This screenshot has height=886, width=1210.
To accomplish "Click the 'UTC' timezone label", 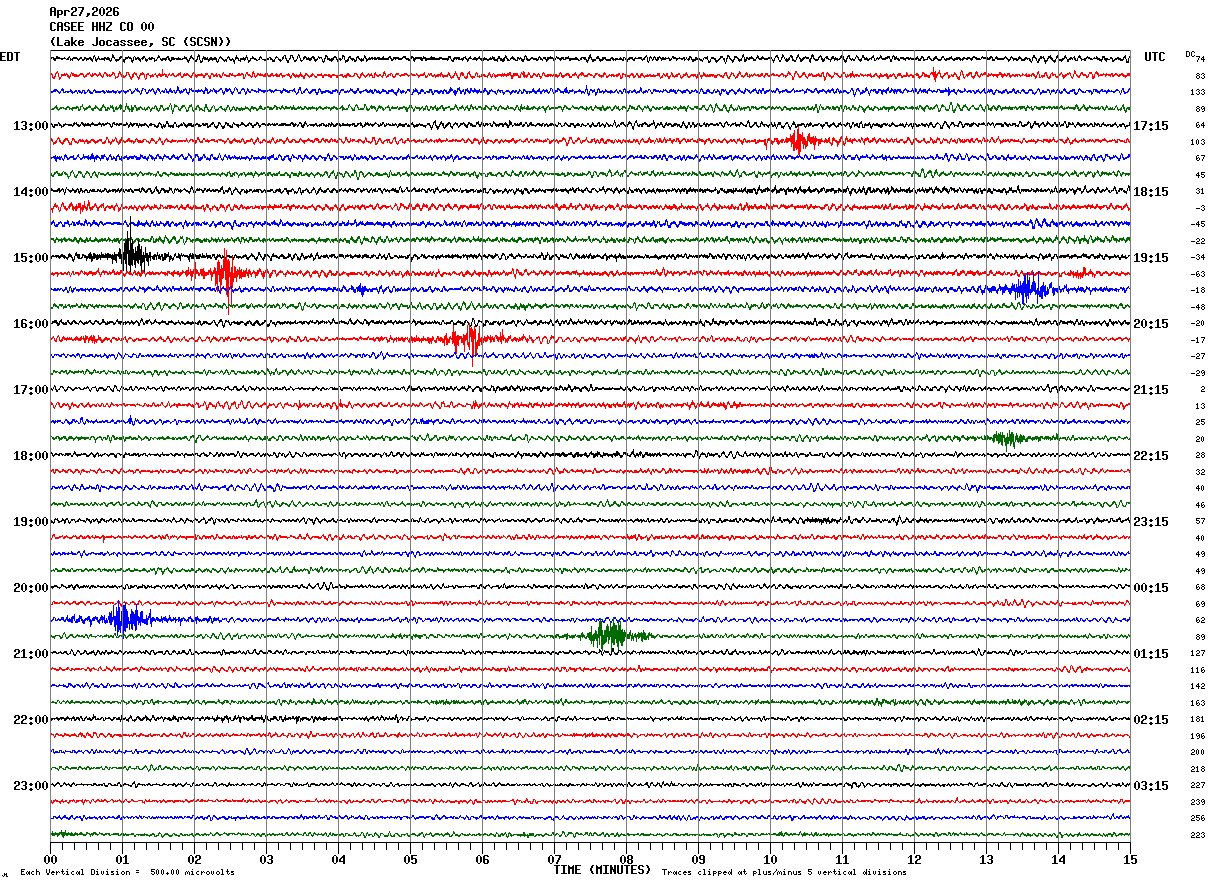I will point(1155,57).
